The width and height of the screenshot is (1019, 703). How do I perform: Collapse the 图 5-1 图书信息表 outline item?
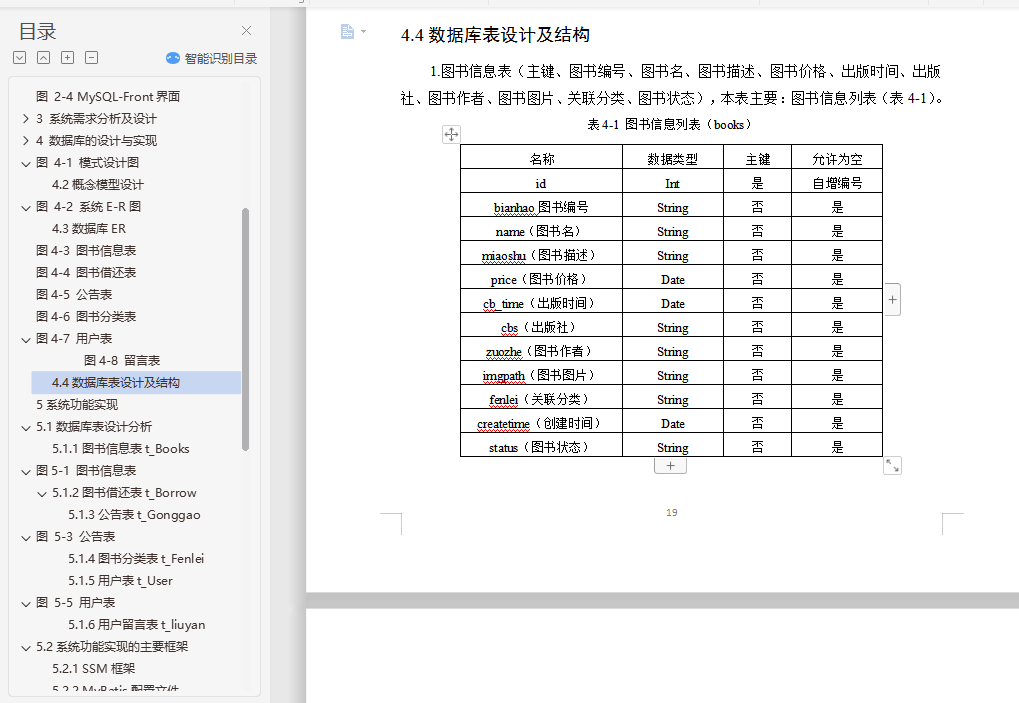coord(25,472)
